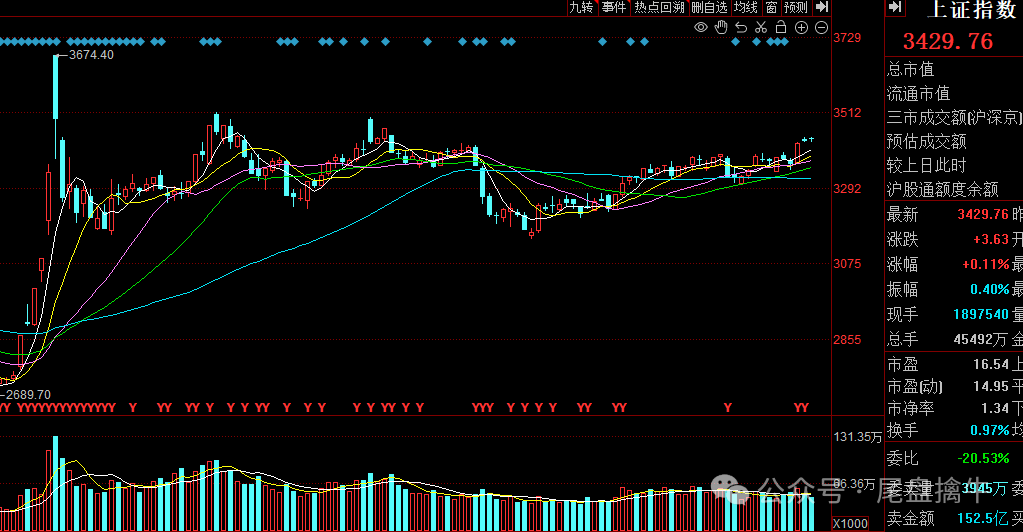Click the 换手 value 0.97%
This screenshot has height=532, width=1023.
point(990,431)
